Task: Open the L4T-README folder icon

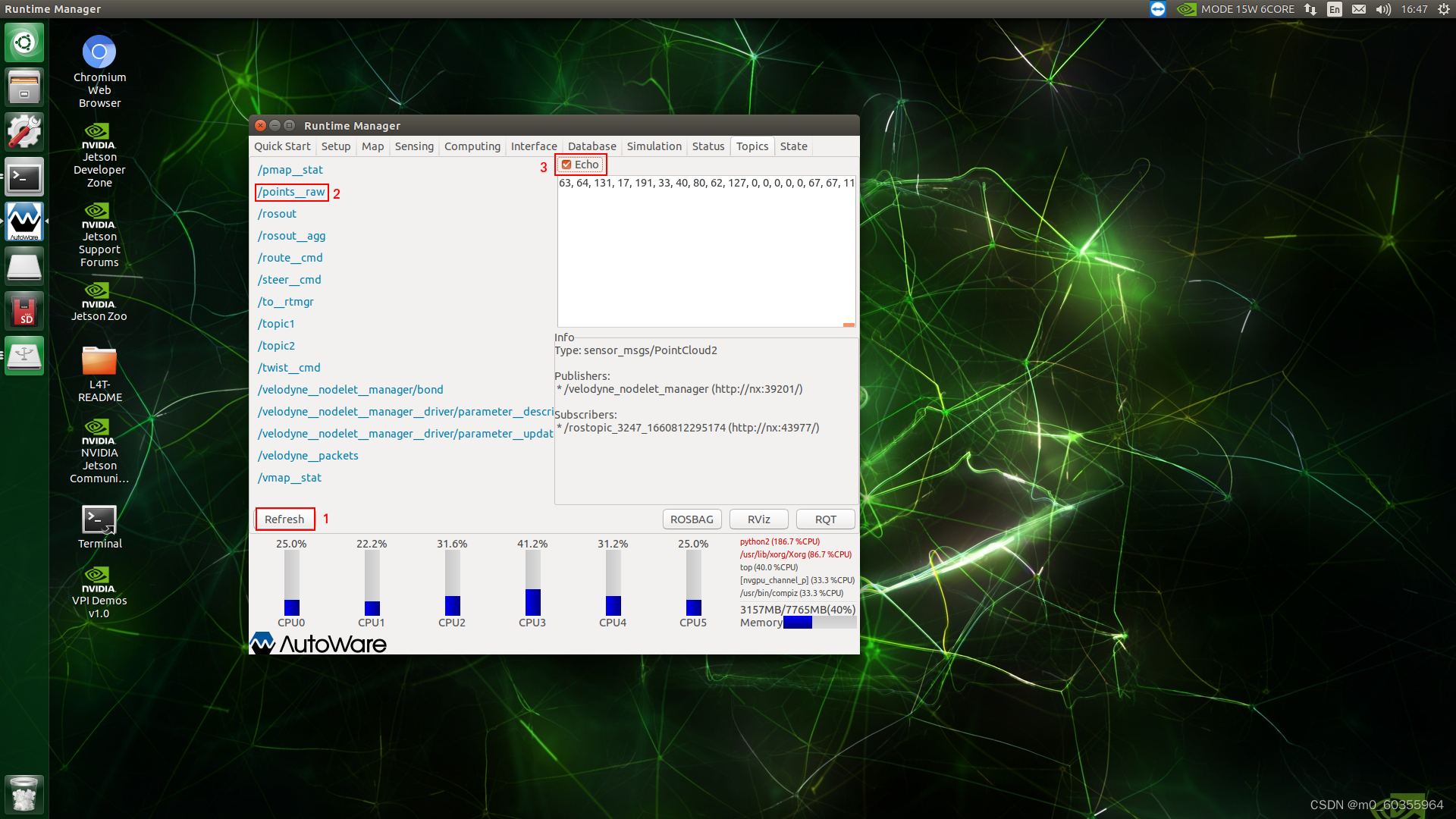Action: (99, 362)
